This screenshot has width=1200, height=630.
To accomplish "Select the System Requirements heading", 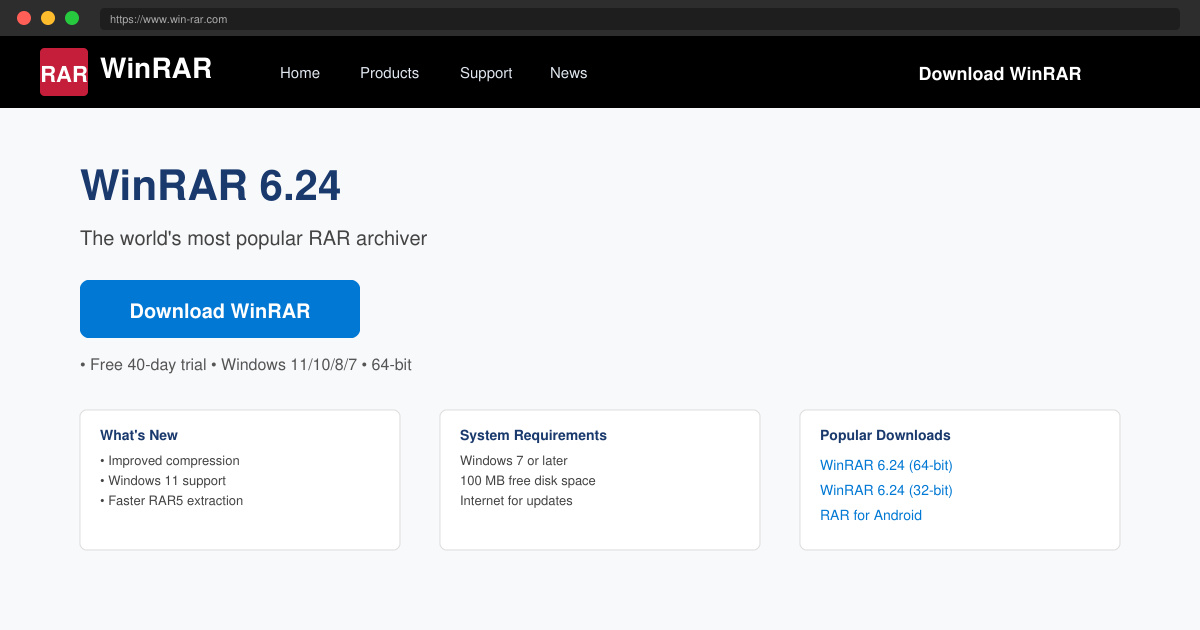I will tap(533, 435).
